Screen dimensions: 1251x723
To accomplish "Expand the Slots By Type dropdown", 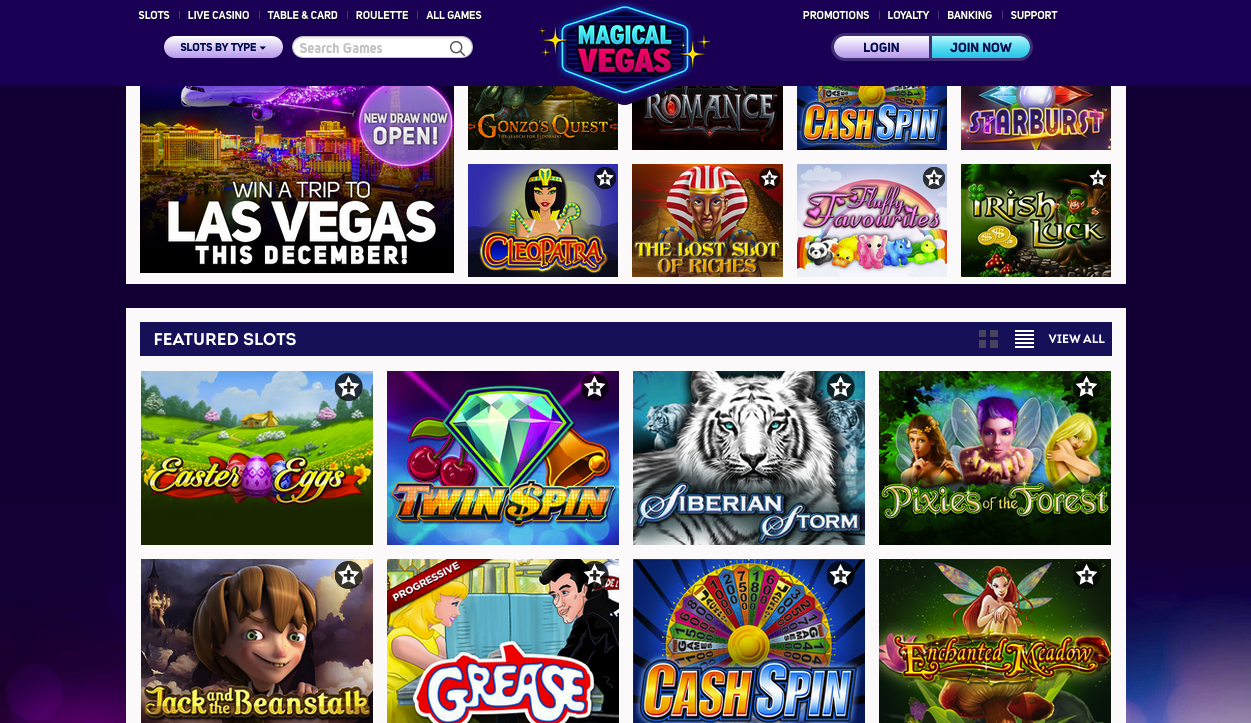I will pyautogui.click(x=223, y=47).
